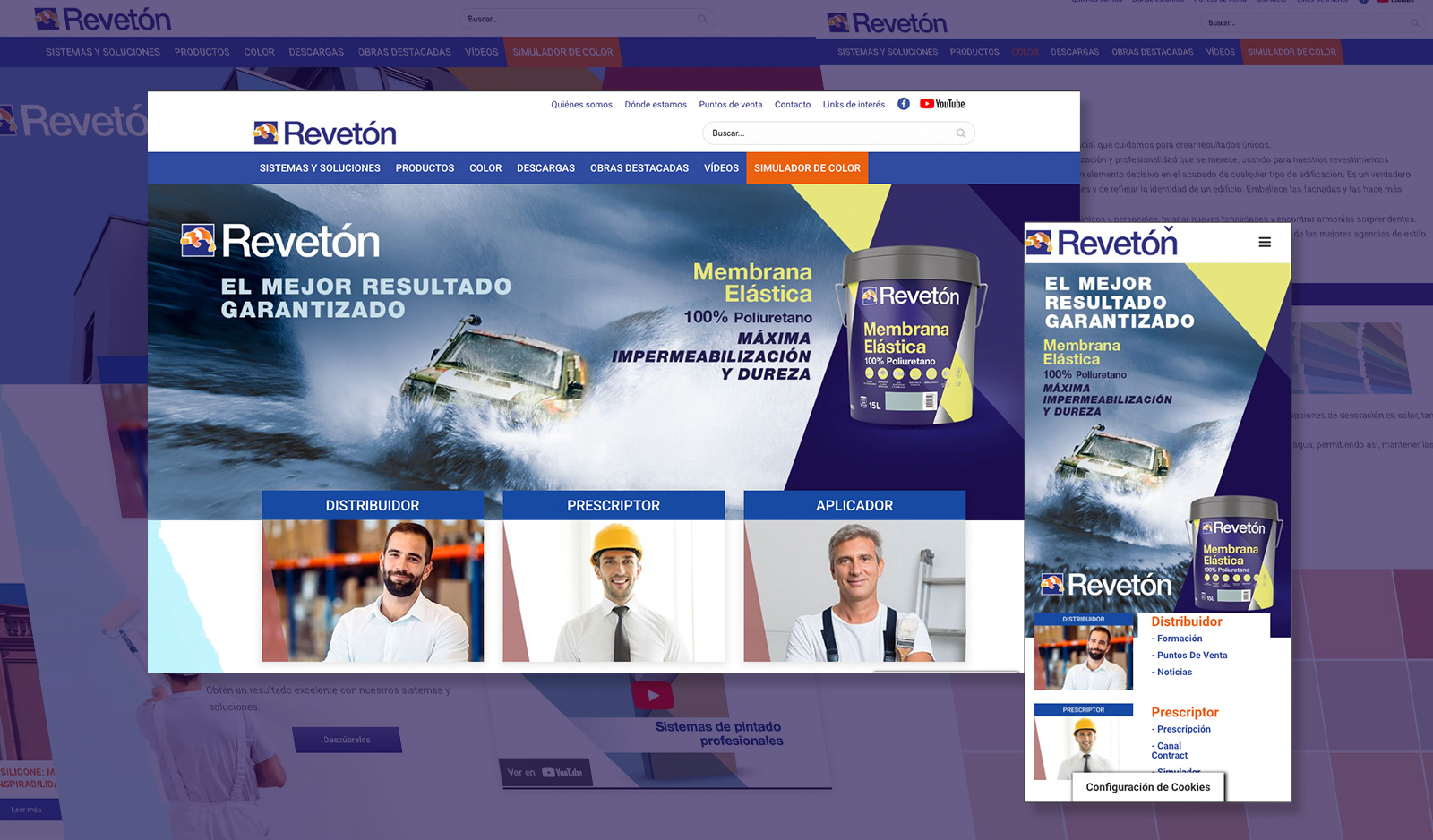Open the Productos menu item
The image size is (1433, 840).
pos(425,168)
